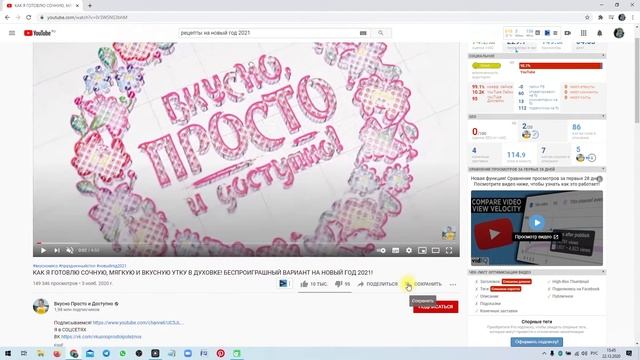Image resolution: width=640 pixels, height=360 pixels.
Task: Click the channel avatar under the video
Action: [41, 306]
